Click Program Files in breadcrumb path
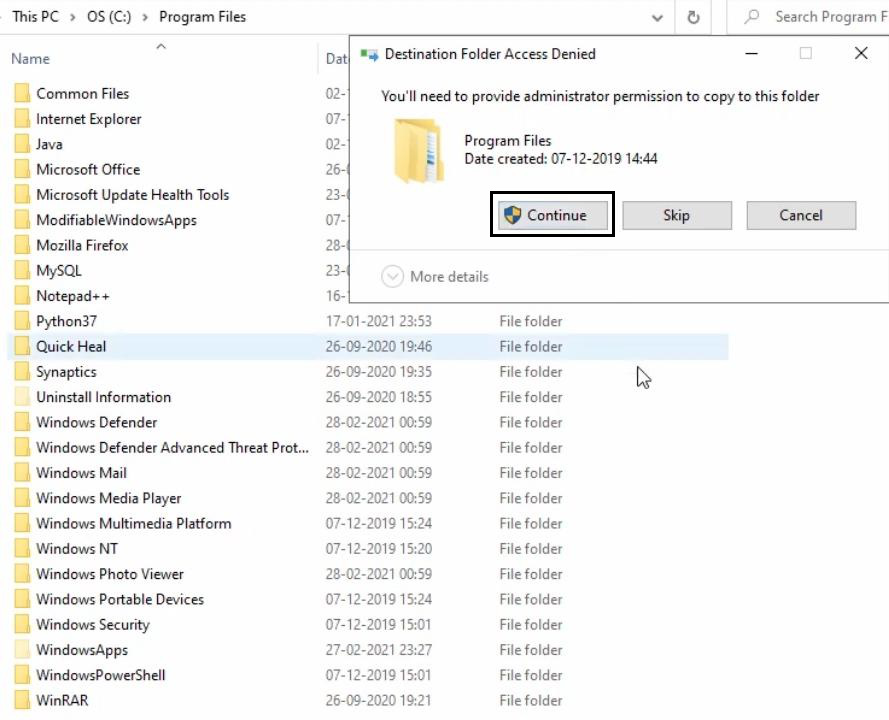This screenshot has height=720, width=889. point(202,17)
